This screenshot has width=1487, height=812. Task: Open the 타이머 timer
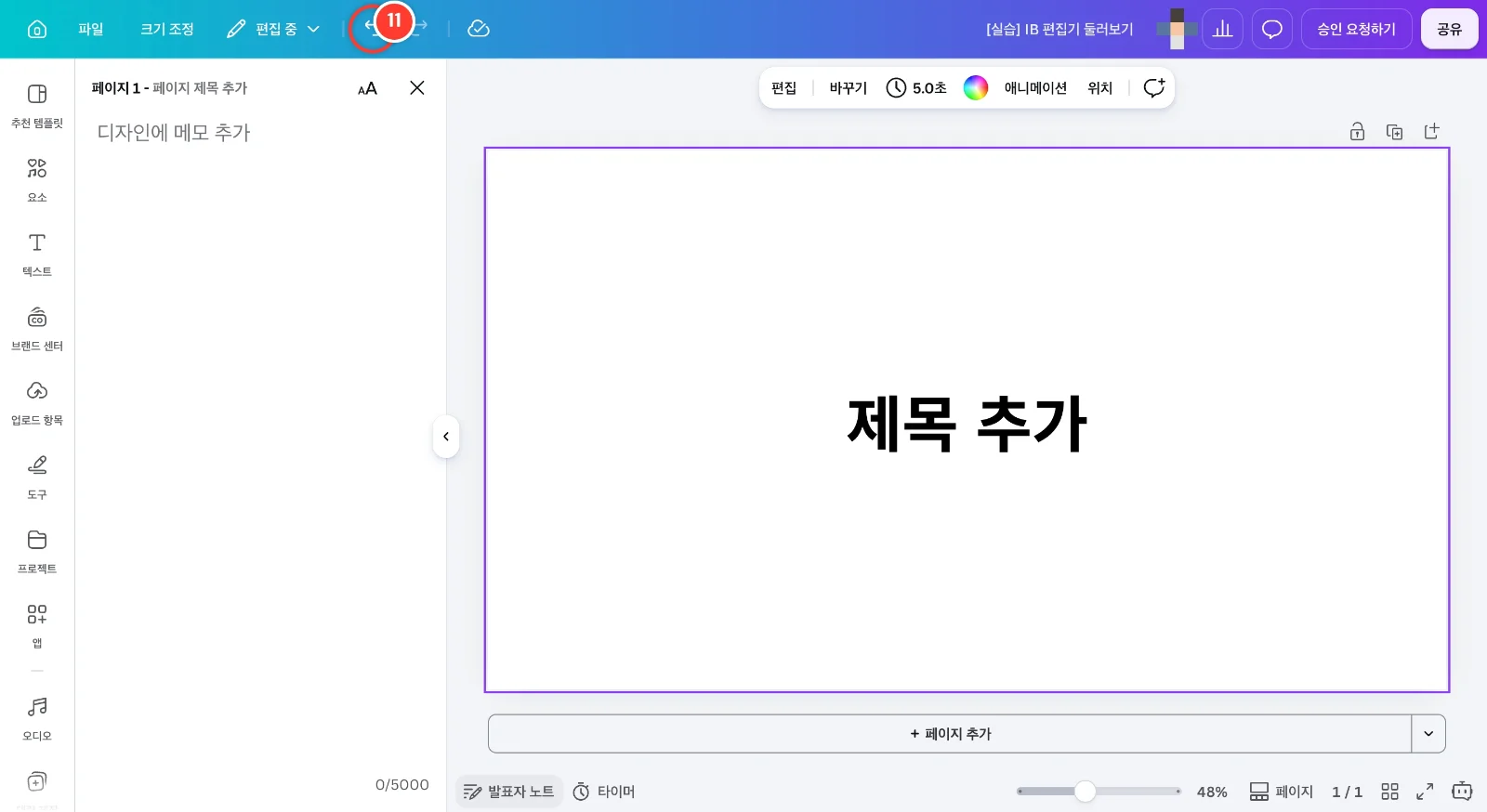click(604, 792)
